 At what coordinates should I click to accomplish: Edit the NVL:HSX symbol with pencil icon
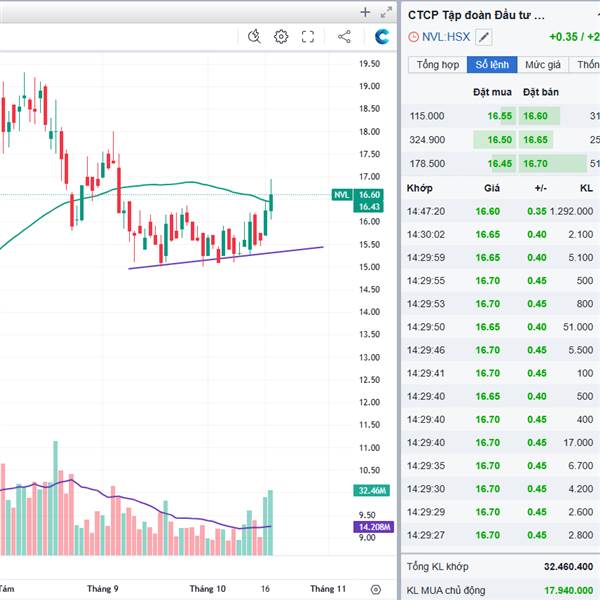click(484, 37)
